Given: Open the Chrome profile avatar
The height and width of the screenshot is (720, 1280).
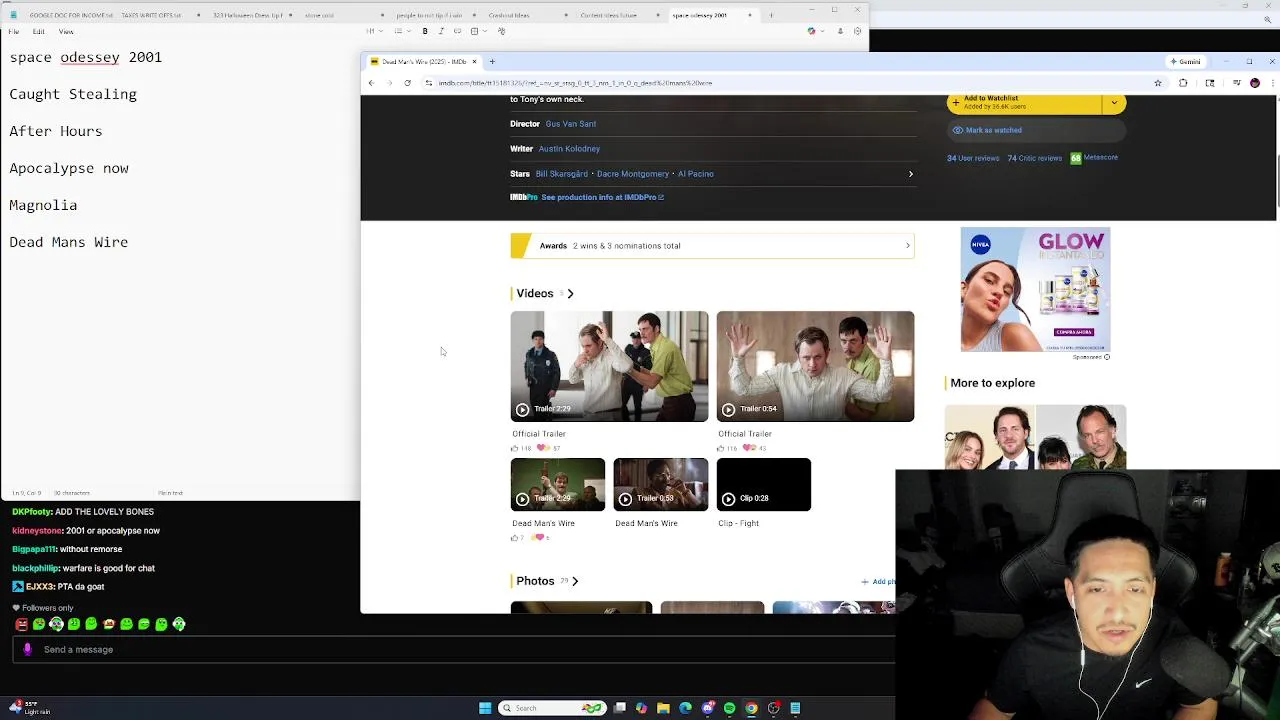Looking at the screenshot, I should pyautogui.click(x=1255, y=83).
